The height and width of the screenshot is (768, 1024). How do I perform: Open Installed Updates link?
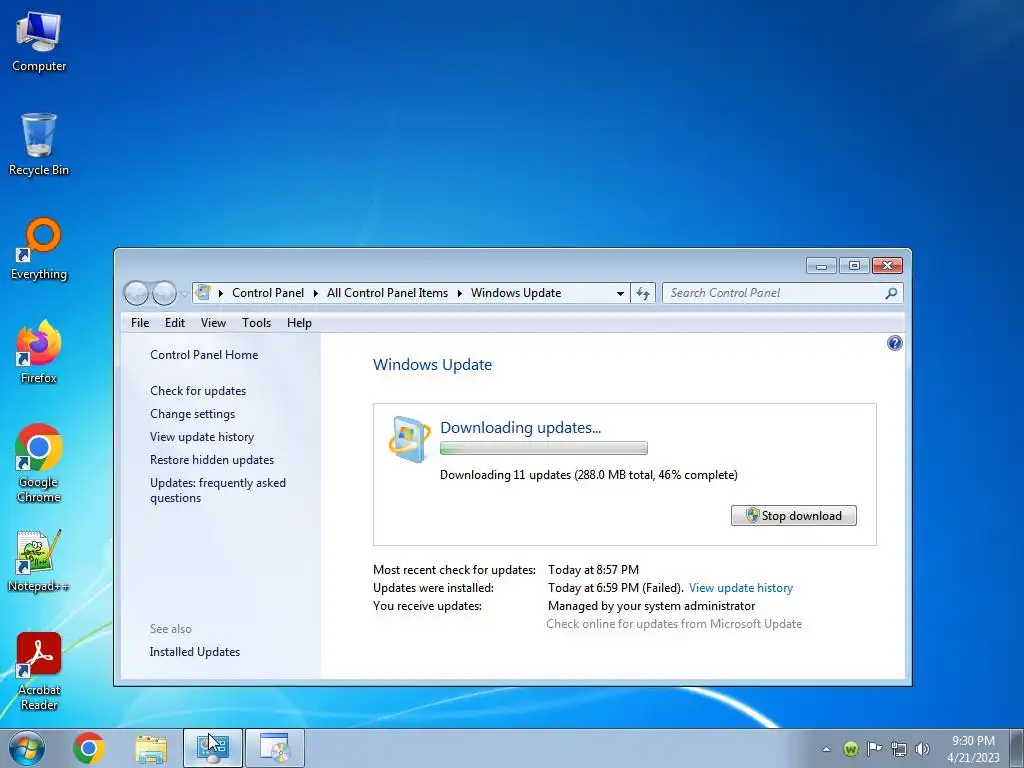(195, 652)
